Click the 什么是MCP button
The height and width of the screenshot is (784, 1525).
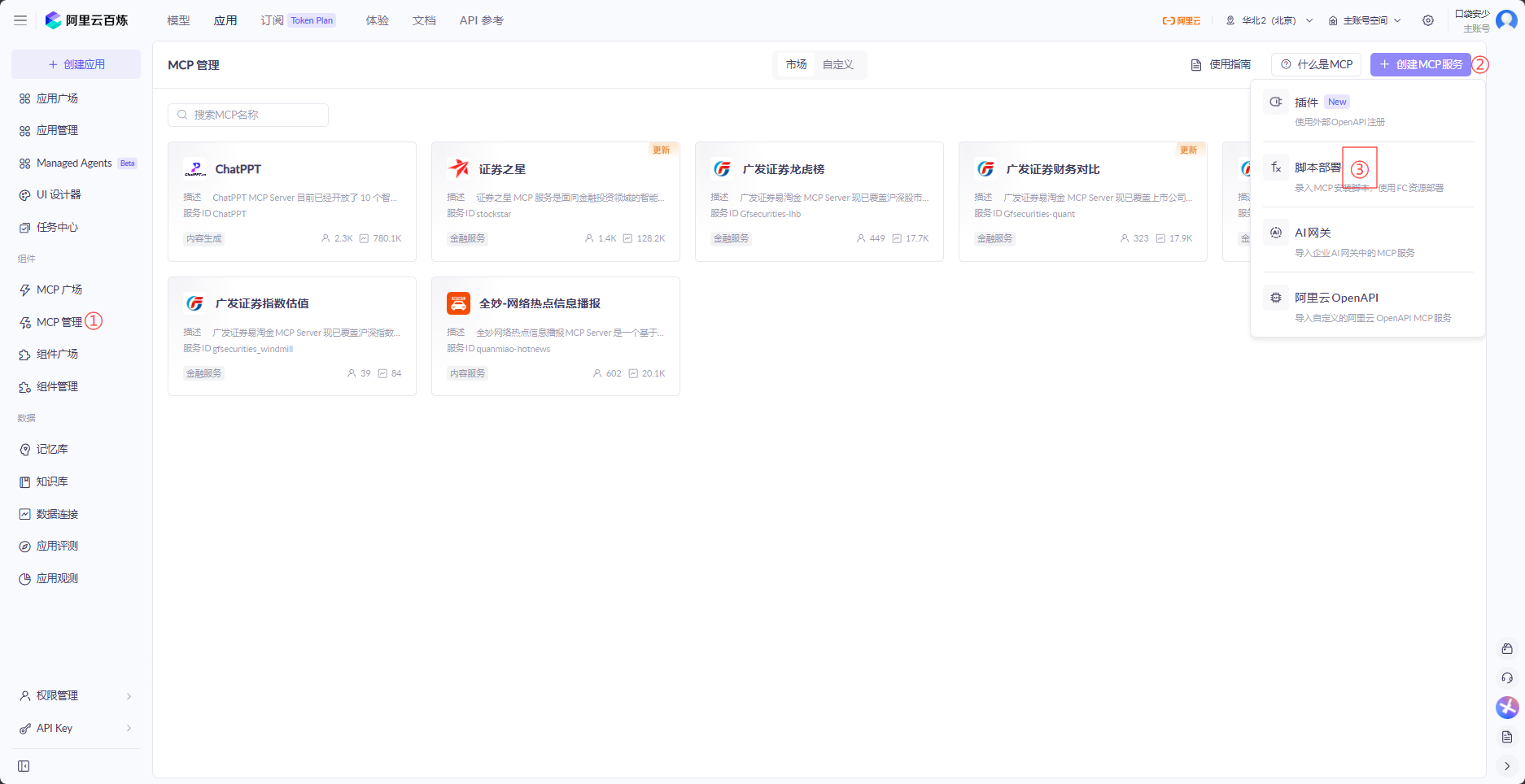point(1317,64)
